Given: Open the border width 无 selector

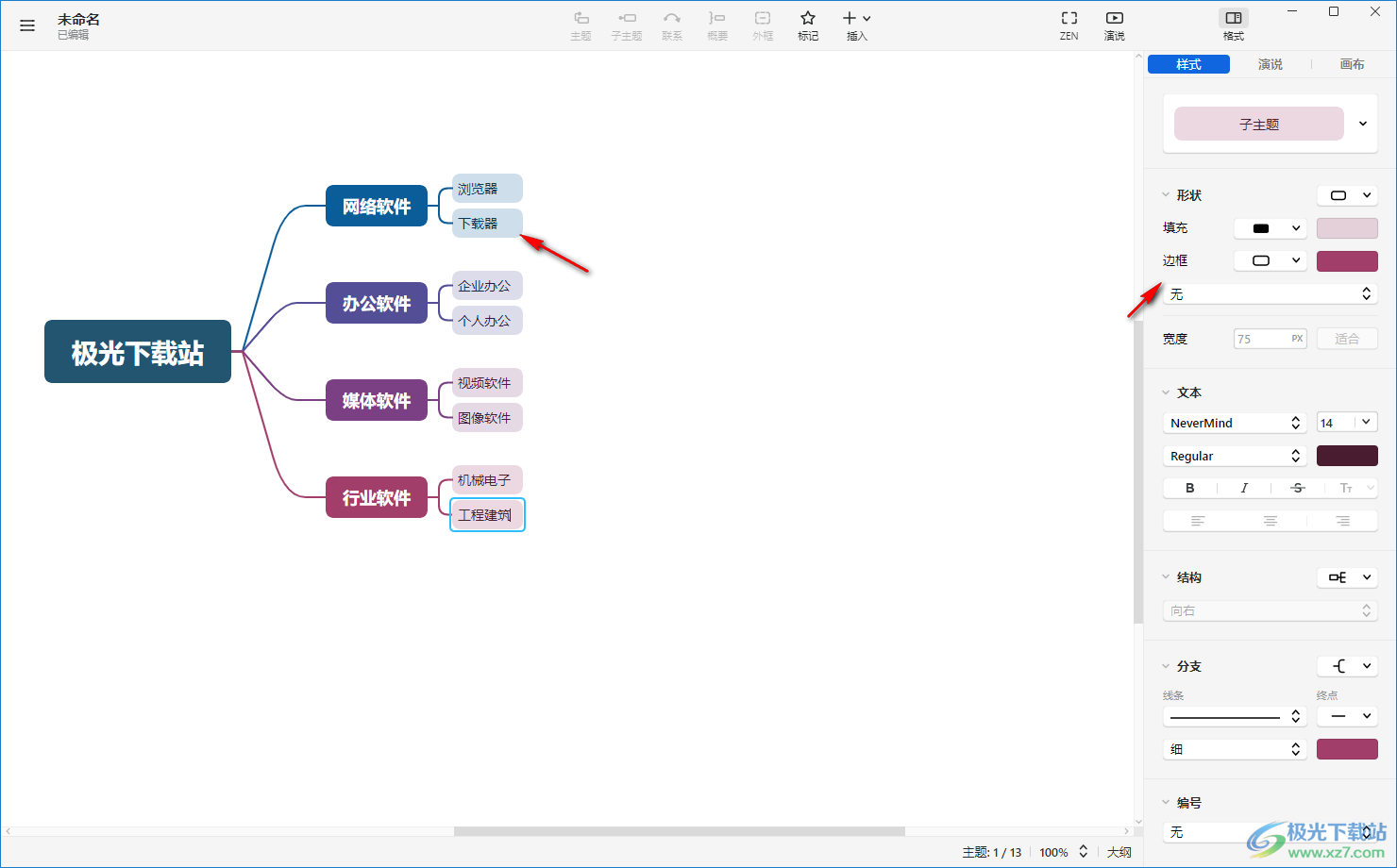Looking at the screenshot, I should tap(1271, 294).
